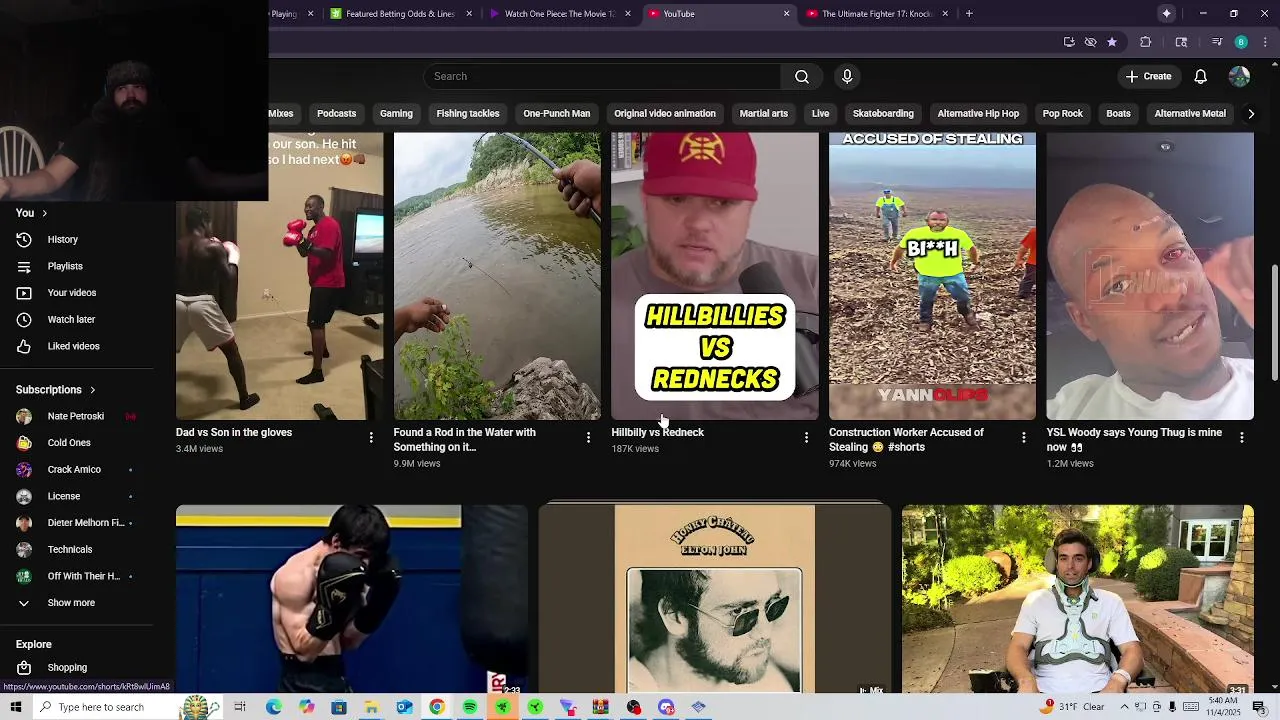Show hidden system tray icons
This screenshot has height=720, width=1280.
1124,707
